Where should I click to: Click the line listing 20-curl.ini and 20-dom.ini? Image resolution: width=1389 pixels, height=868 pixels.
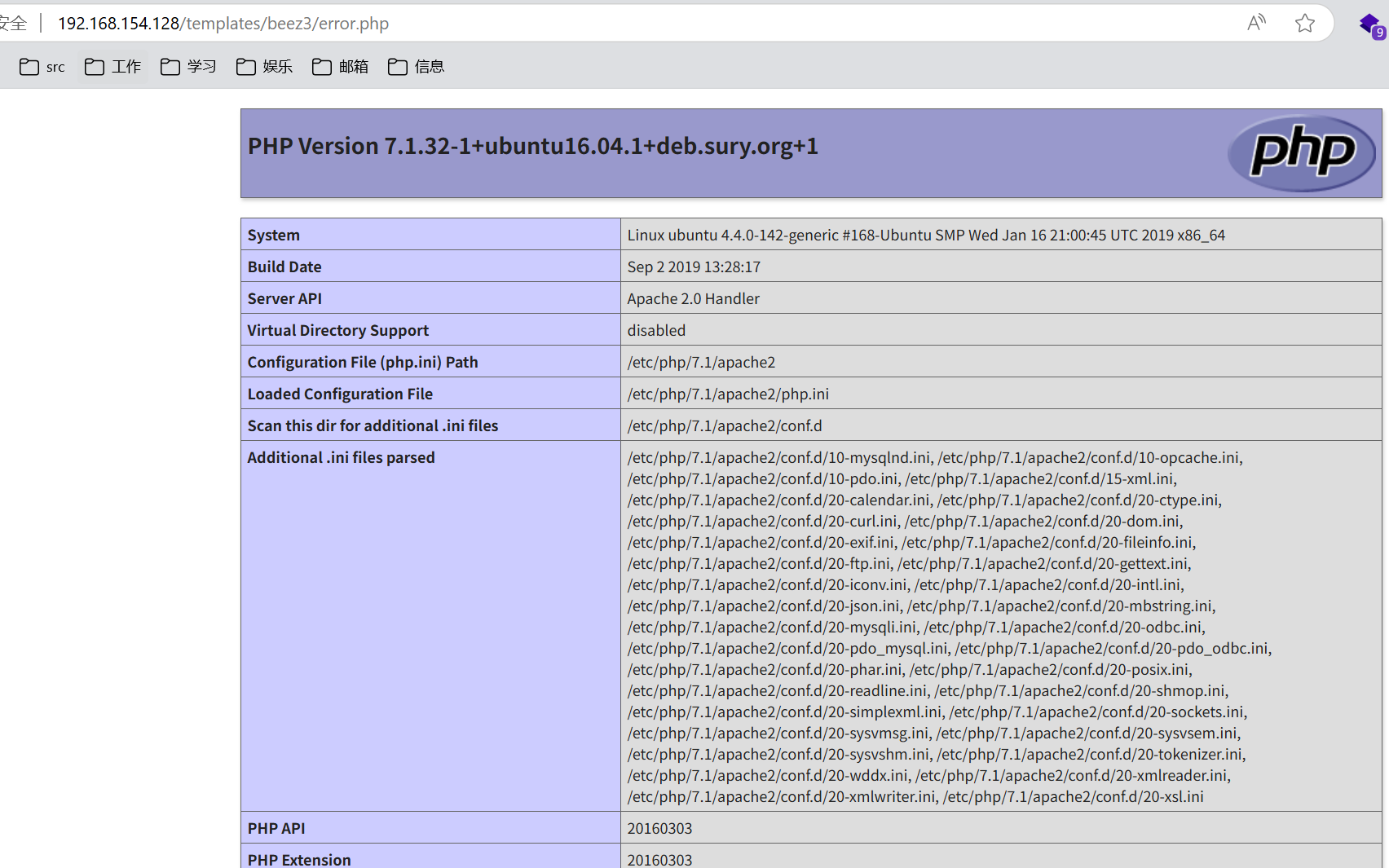point(905,521)
